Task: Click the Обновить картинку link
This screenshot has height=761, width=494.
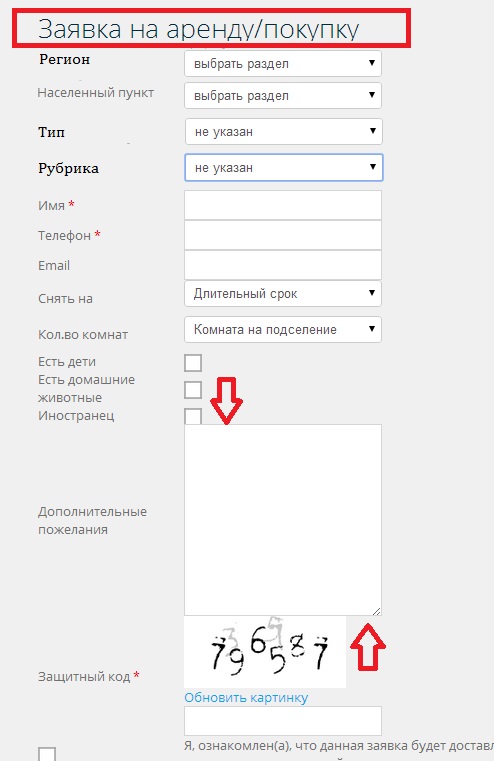Action: (x=246, y=697)
